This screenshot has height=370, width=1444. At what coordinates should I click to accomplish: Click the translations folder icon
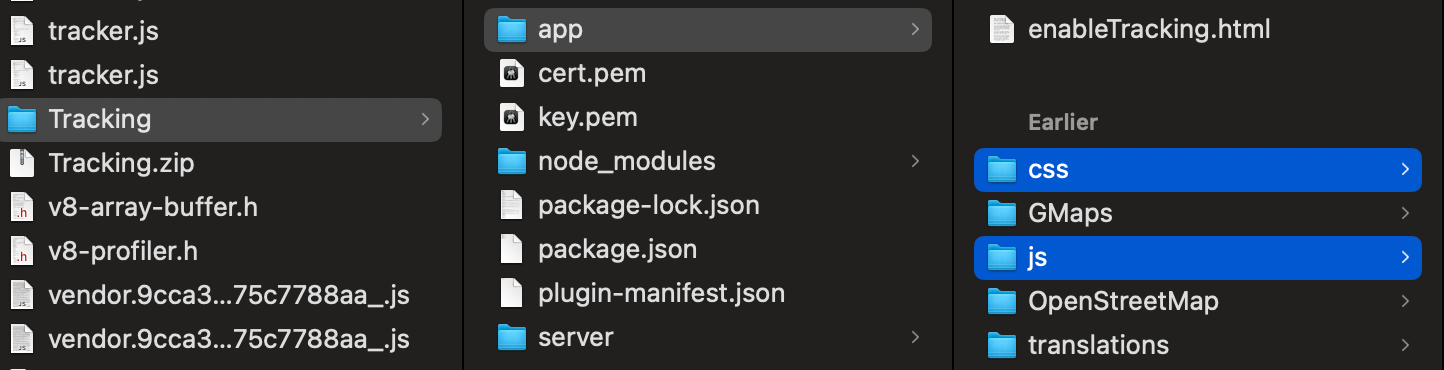tap(1002, 345)
